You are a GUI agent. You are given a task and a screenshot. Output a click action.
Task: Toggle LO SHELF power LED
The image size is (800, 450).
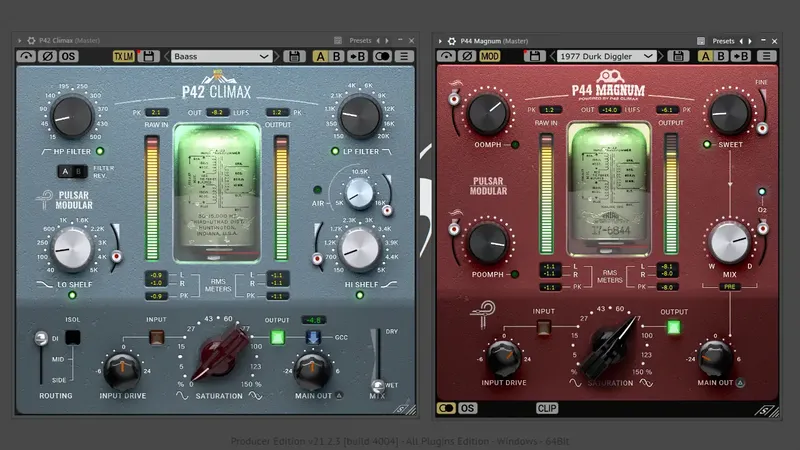pyautogui.click(x=72, y=295)
